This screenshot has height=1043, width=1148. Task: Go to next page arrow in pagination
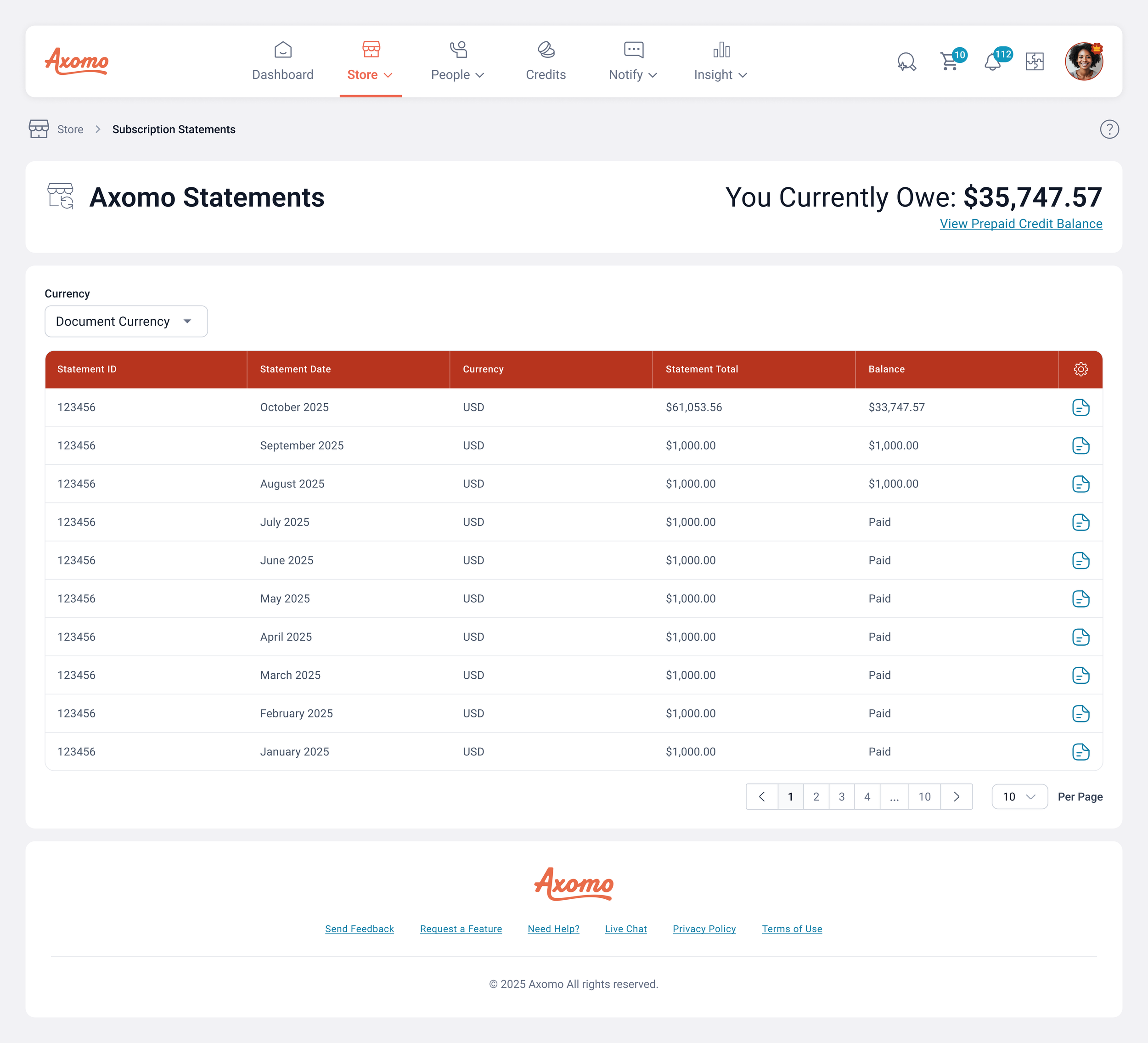(x=956, y=796)
